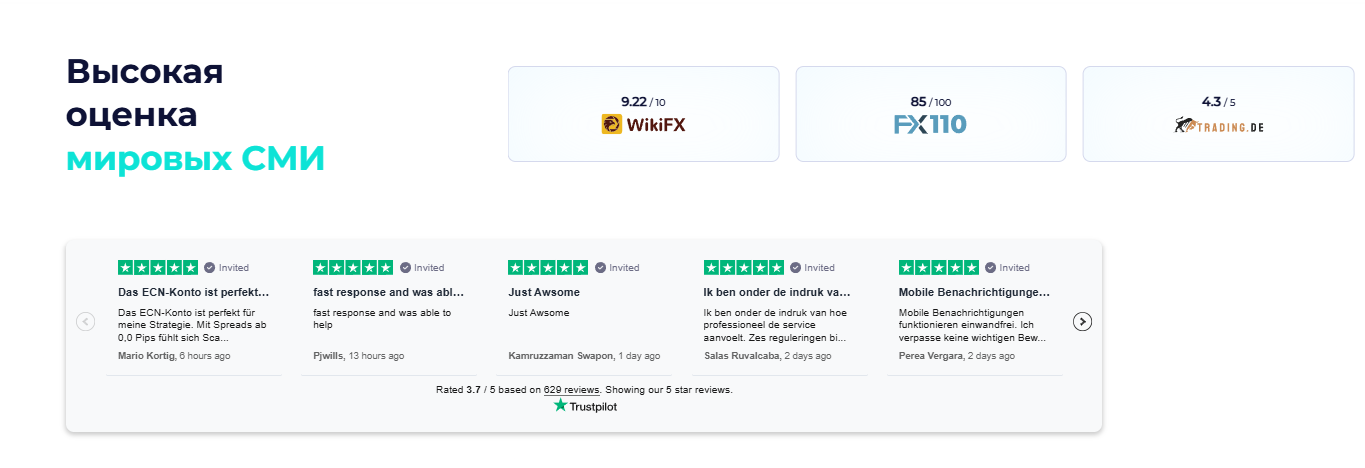The image size is (1365, 468).
Task: Click Invited badge on Perea Vergara's review
Action: pyautogui.click(x=1007, y=268)
